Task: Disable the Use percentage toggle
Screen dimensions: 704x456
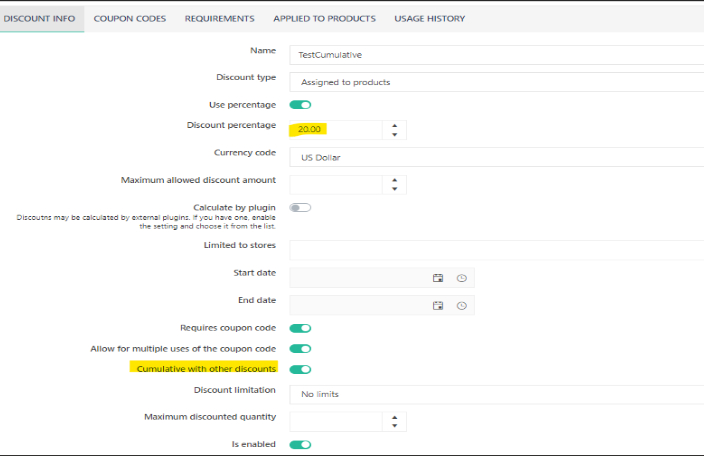Action: tap(300, 104)
